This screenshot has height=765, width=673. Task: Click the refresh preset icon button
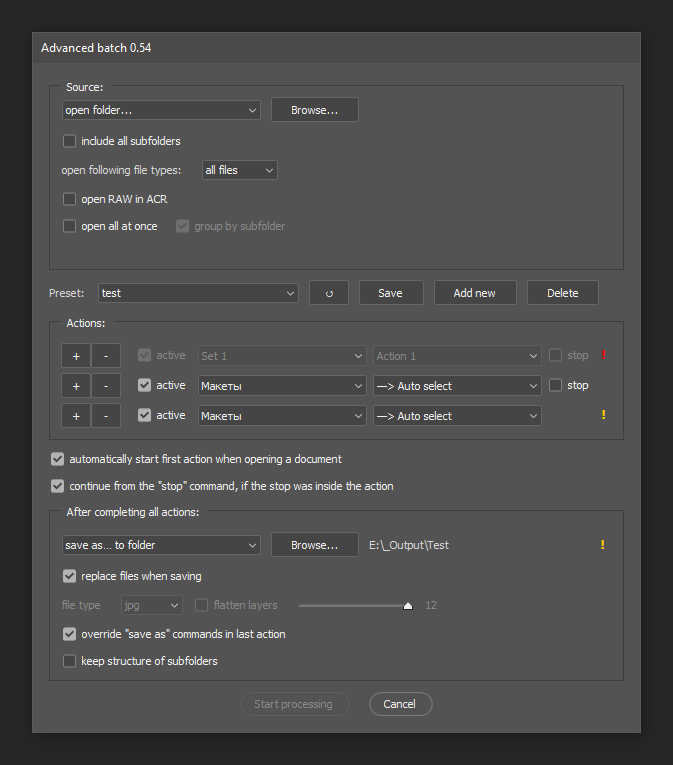tap(328, 293)
